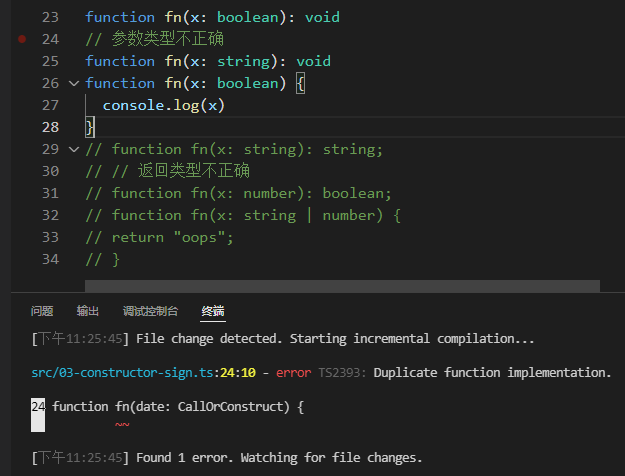Click 'Found 1 error' terminal line
Viewport: 625px width, 476px height.
click(x=227, y=457)
